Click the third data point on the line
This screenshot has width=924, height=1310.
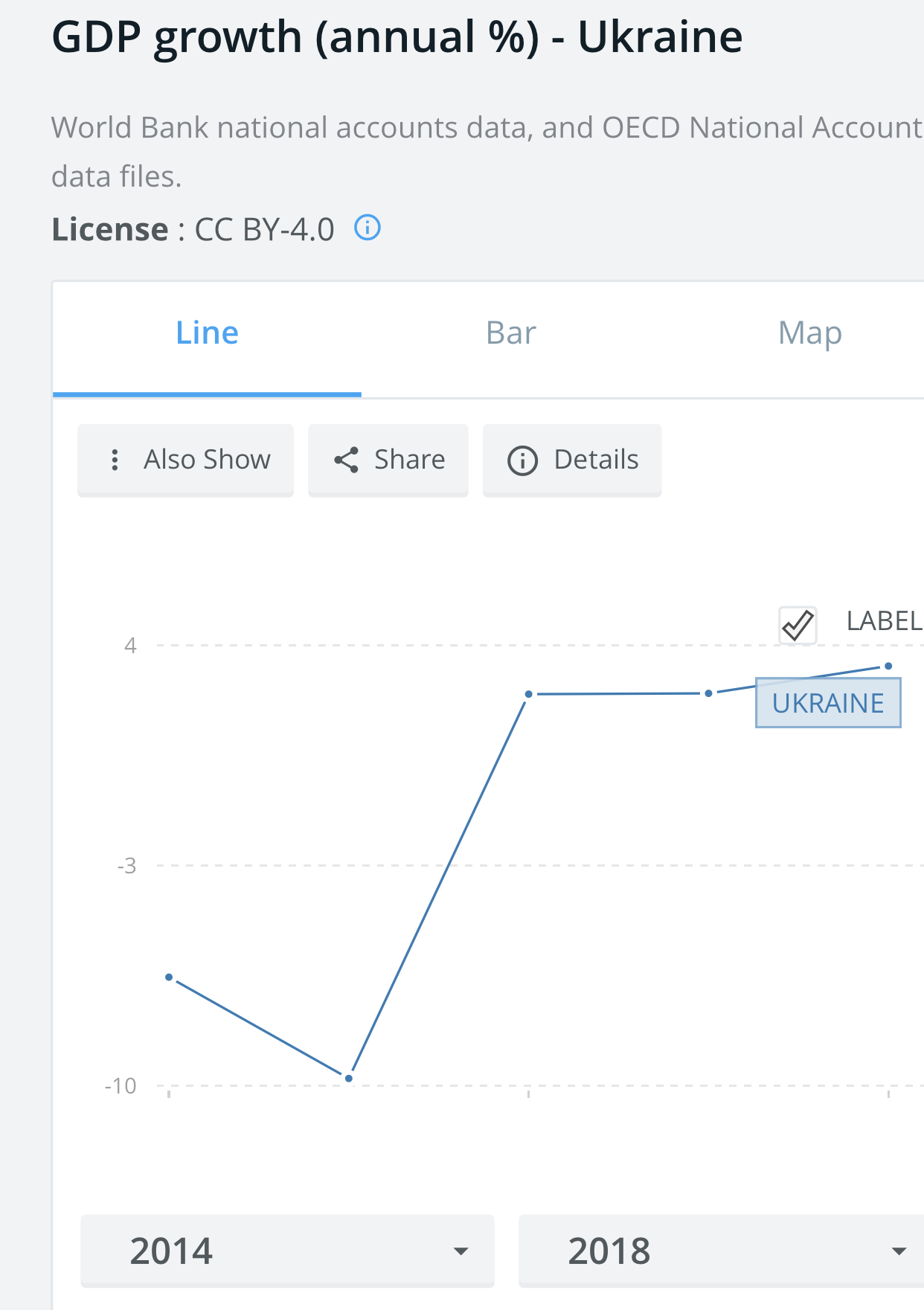[x=528, y=694]
